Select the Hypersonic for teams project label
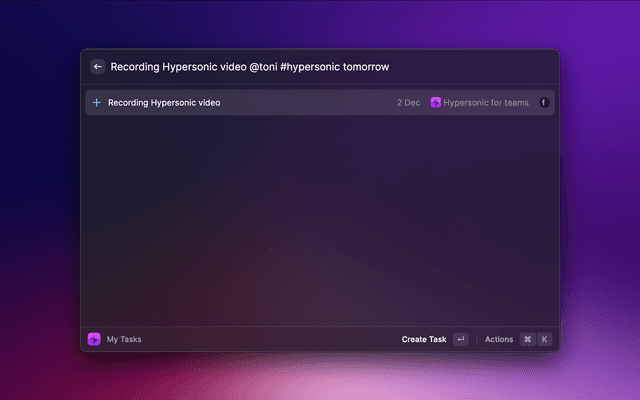 pos(486,102)
